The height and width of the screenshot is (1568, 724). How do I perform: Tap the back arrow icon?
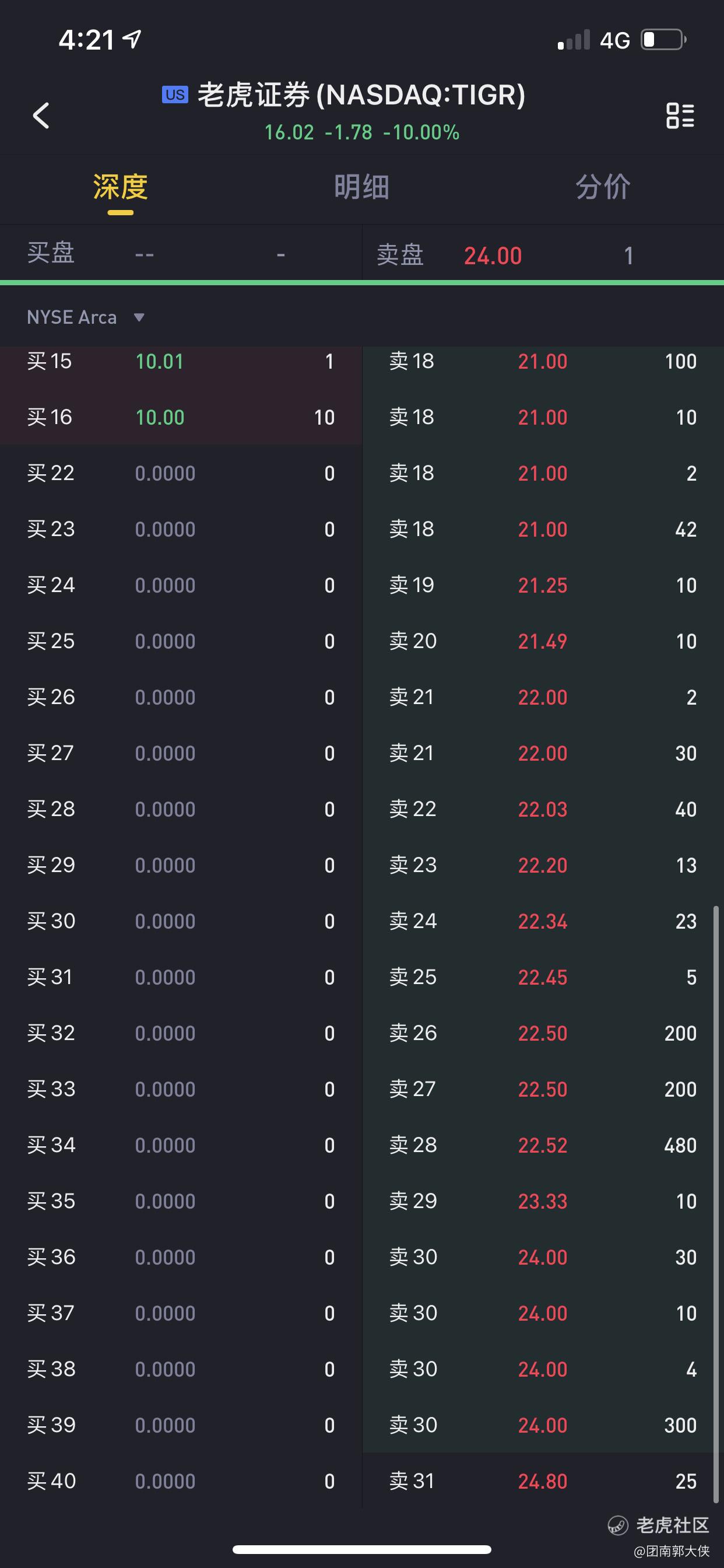(x=41, y=115)
